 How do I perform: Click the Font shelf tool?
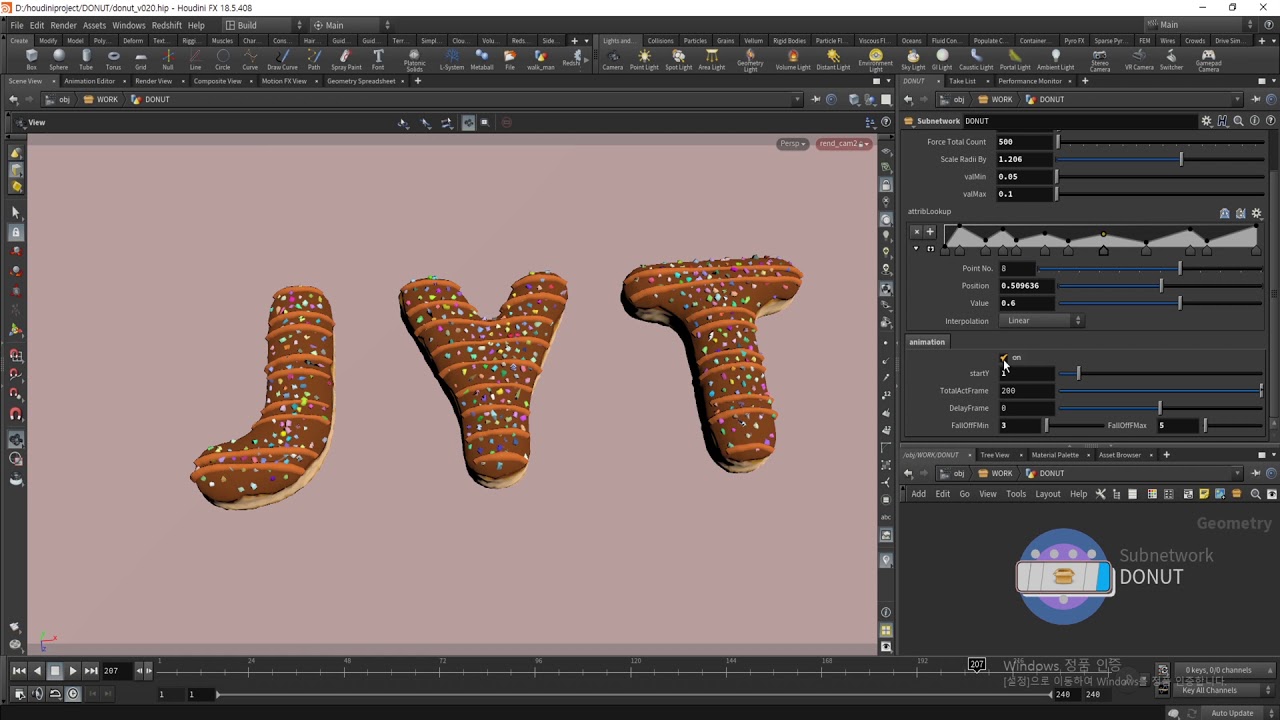point(378,60)
